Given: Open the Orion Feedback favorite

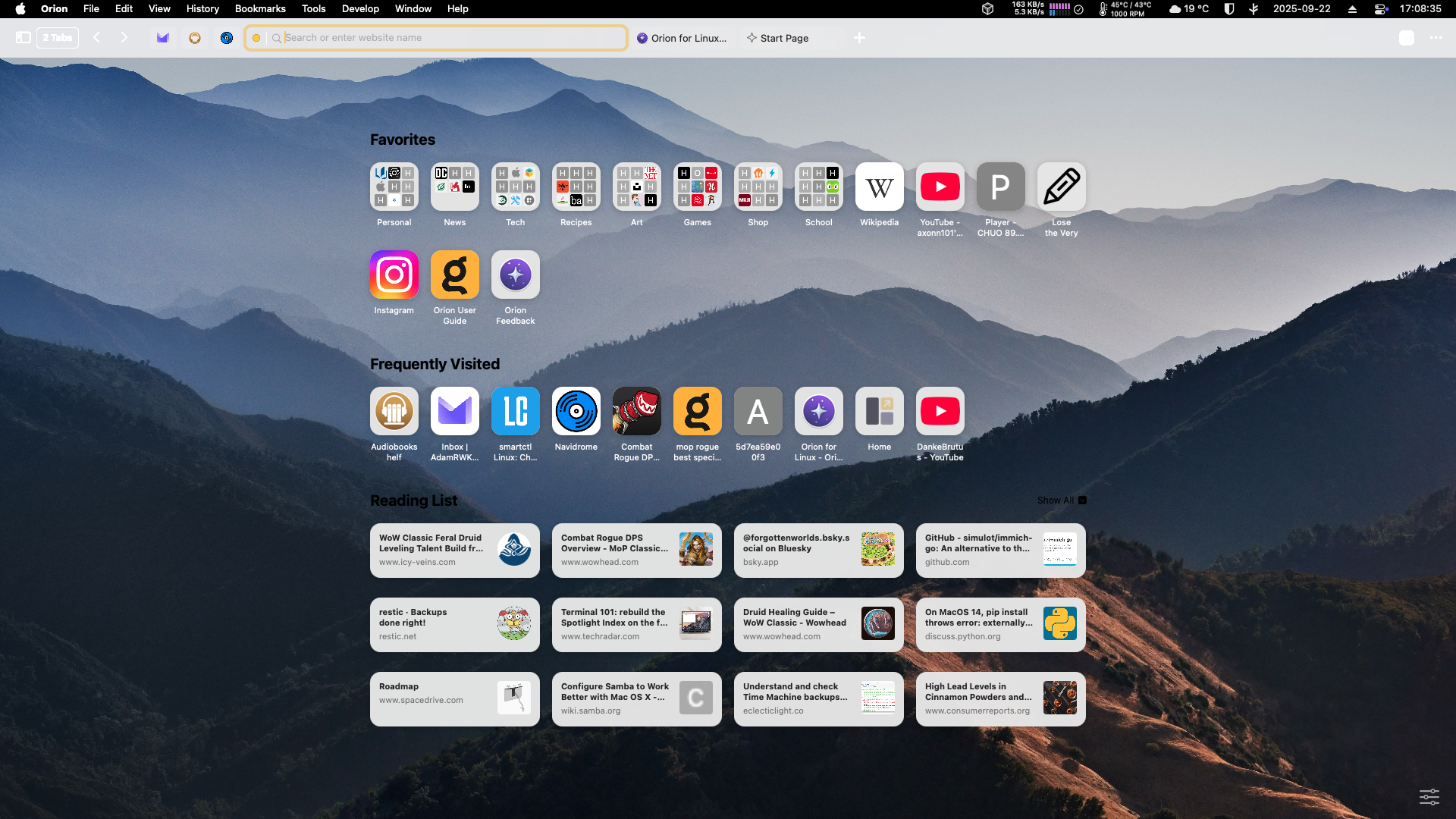Looking at the screenshot, I should [515, 275].
